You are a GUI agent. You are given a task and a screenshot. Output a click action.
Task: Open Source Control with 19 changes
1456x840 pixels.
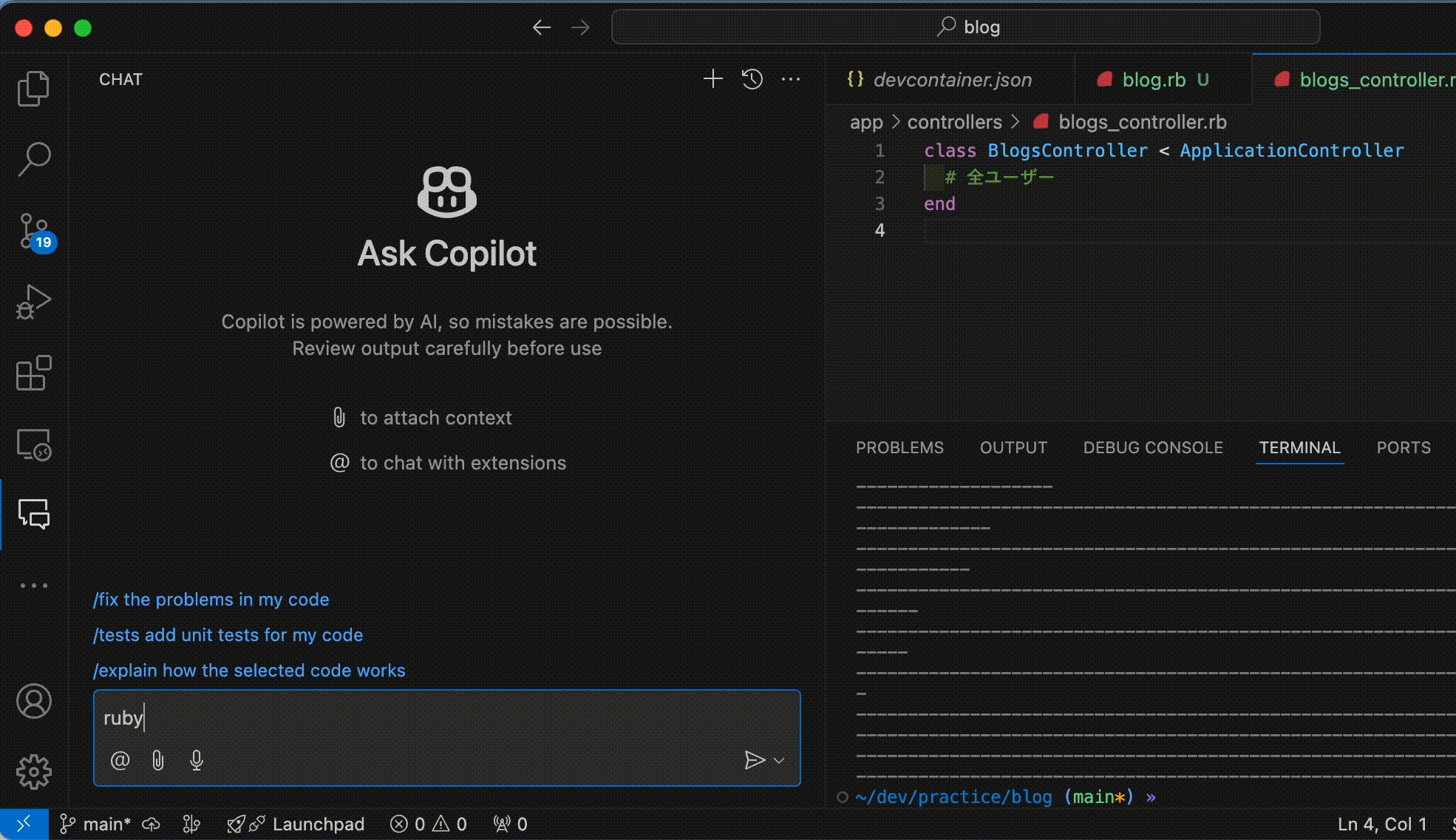[33, 231]
